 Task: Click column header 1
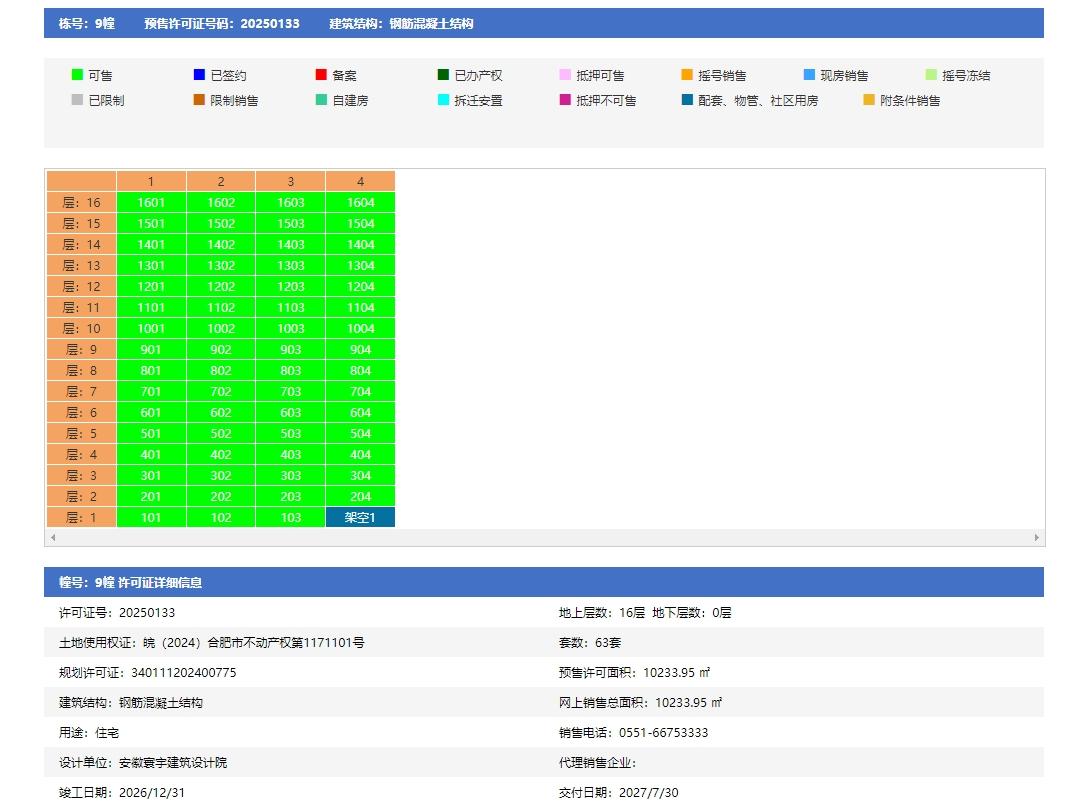[151, 181]
